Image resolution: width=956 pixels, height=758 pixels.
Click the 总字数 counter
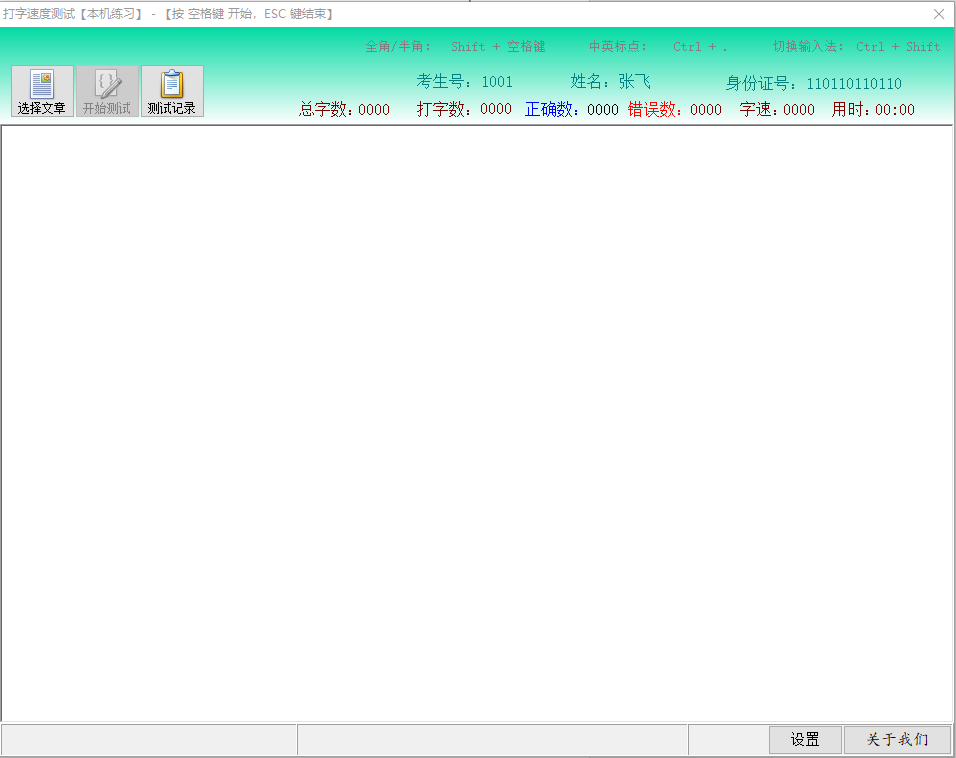coord(344,110)
